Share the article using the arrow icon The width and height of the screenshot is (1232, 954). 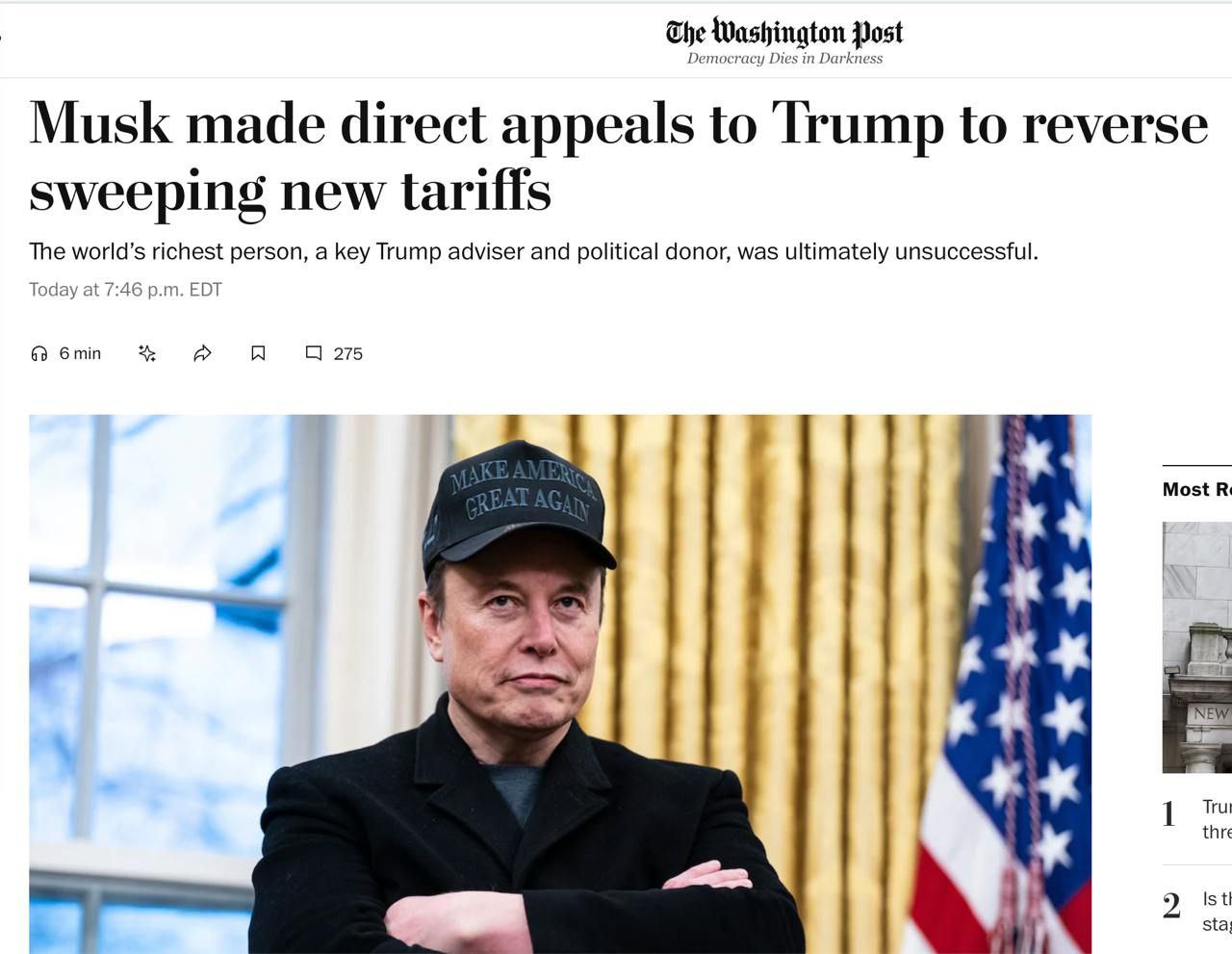click(202, 353)
